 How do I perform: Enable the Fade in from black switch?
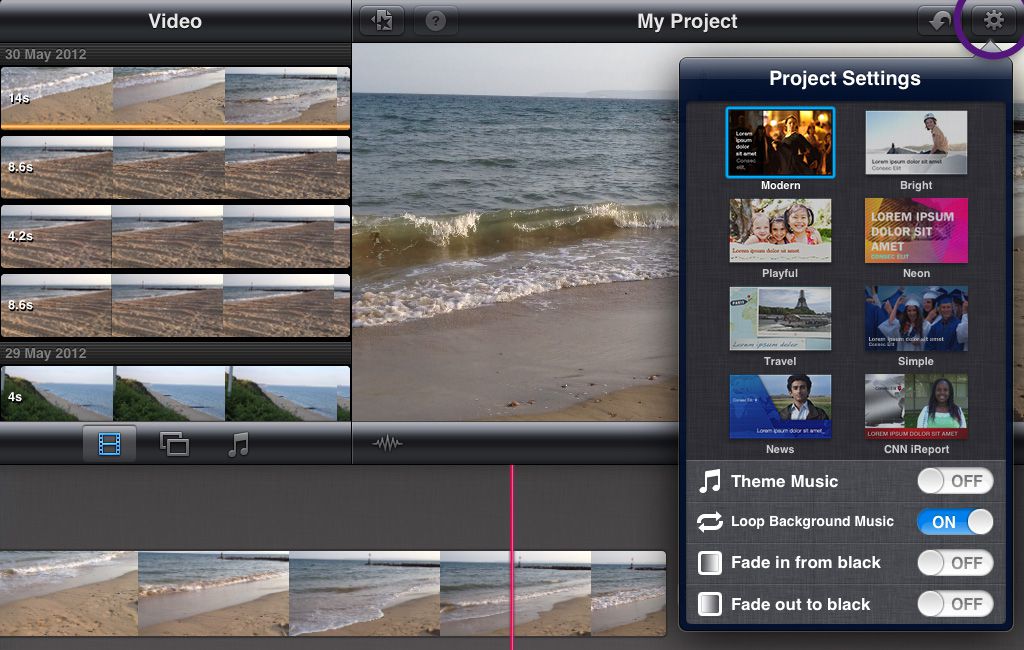[x=955, y=562]
